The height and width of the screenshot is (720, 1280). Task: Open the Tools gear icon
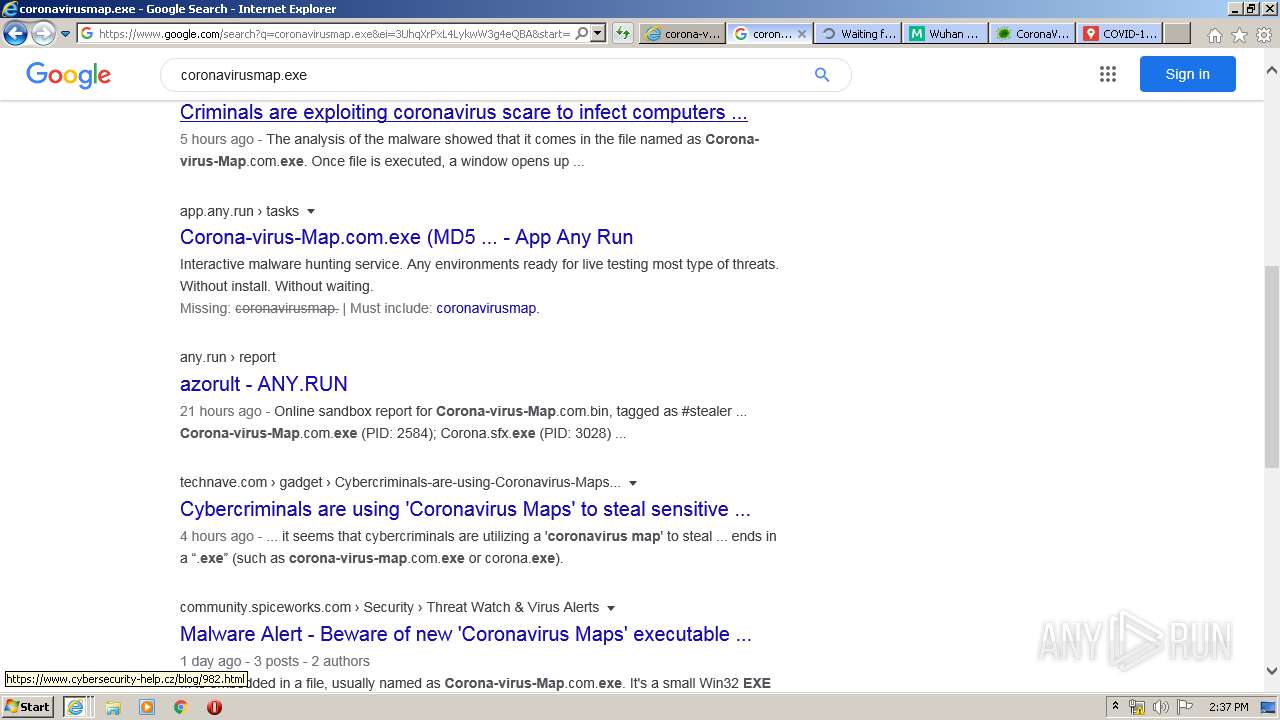1264,35
